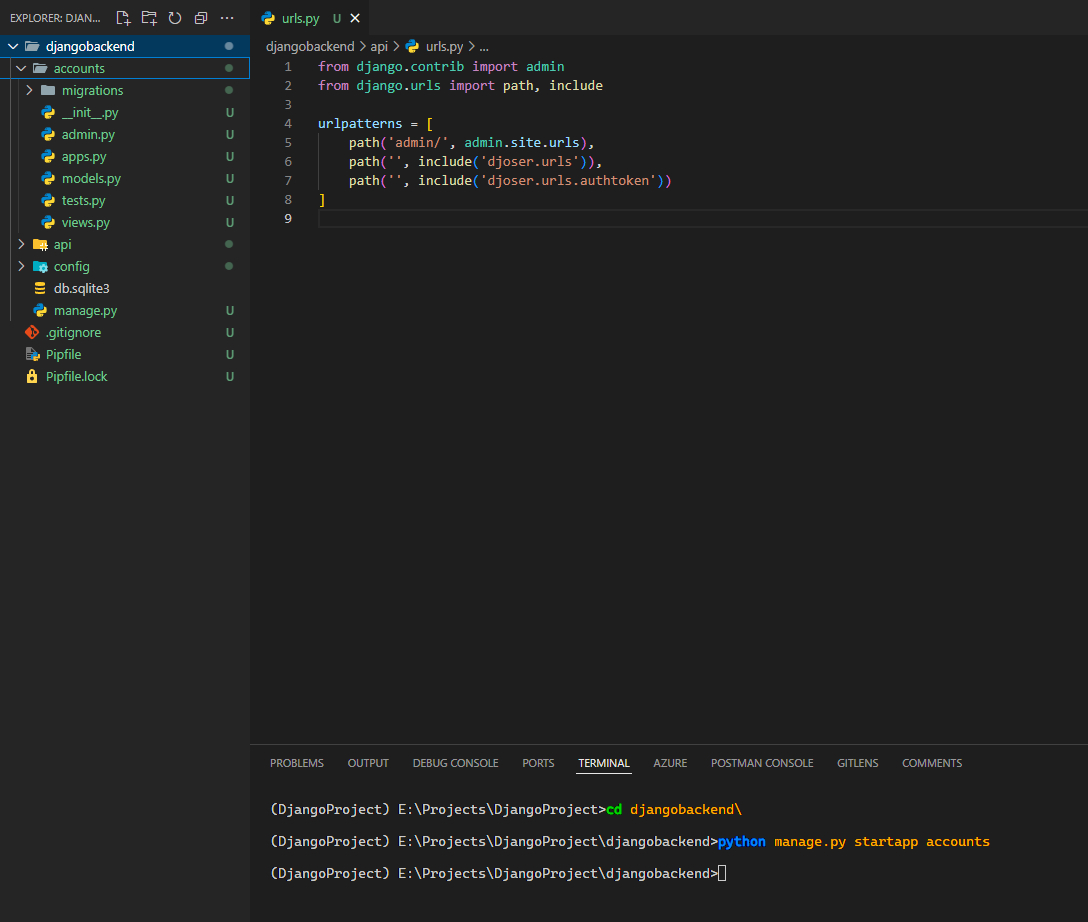Open models.py in the accounts folder

pyautogui.click(x=91, y=178)
